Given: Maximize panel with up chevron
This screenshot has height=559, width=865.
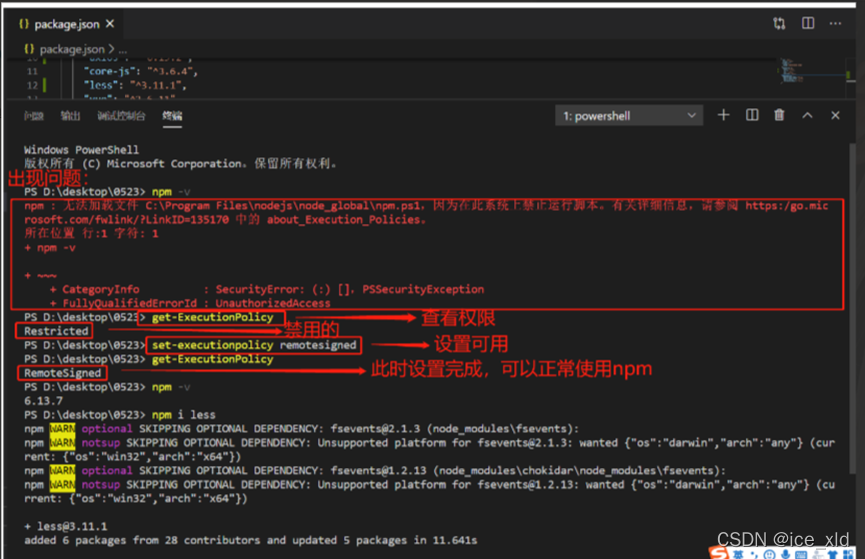Looking at the screenshot, I should (x=807, y=115).
